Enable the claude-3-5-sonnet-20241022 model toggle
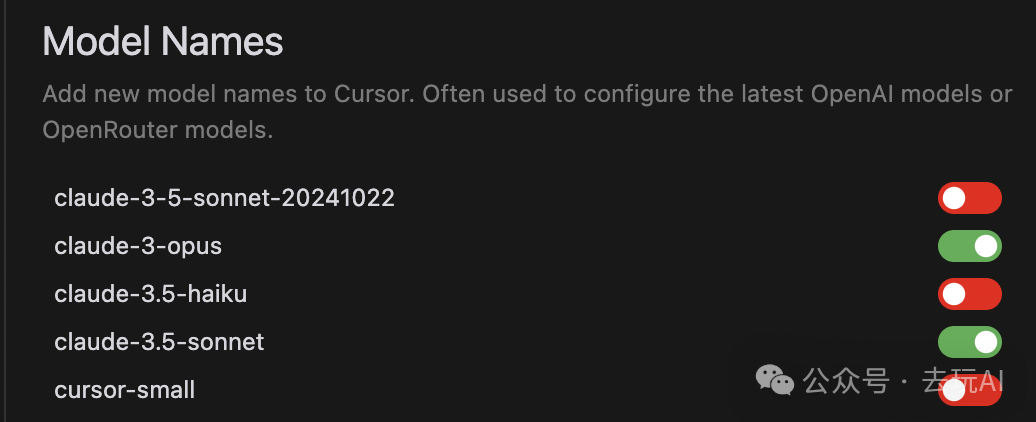 click(969, 198)
